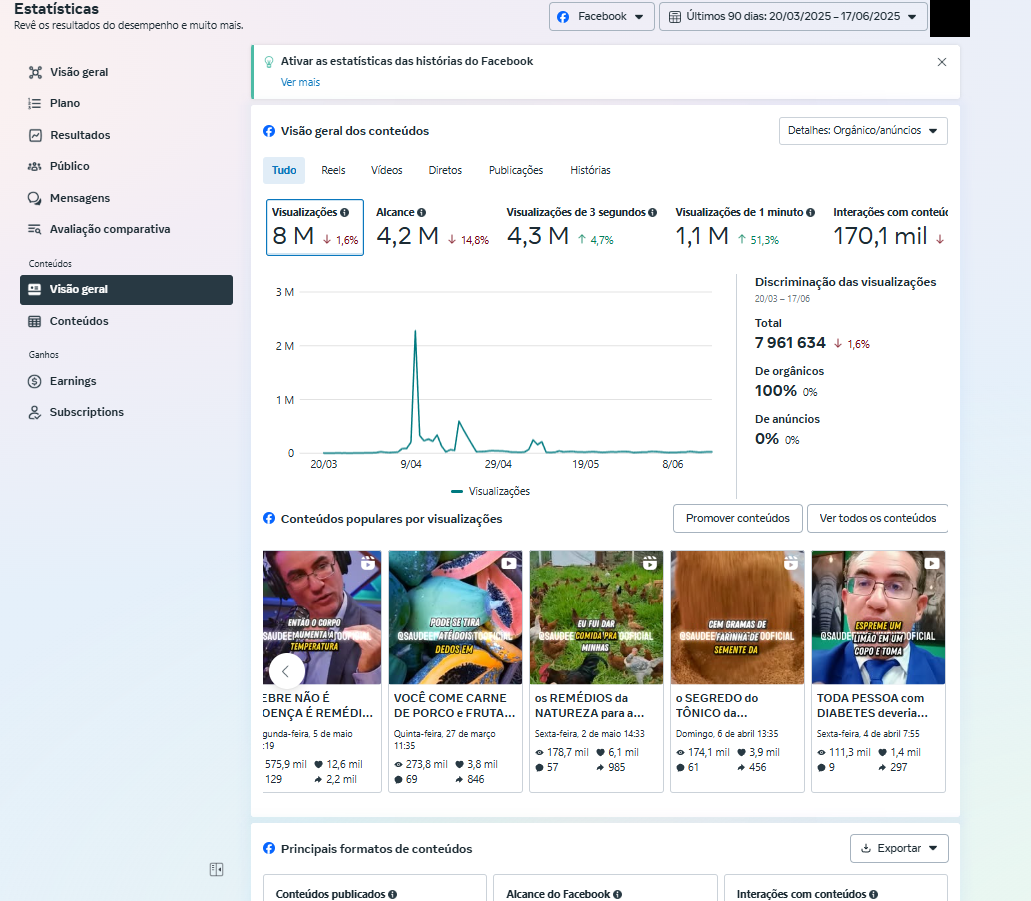Viewport: 1031px width, 901px height.
Task: Click the 'Conteúdos populares por visualizações' heading
Action: [391, 519]
